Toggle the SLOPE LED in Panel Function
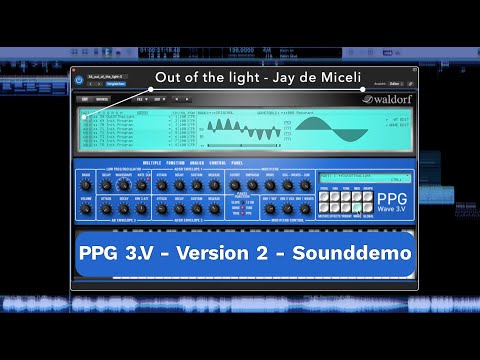Viewport: 480px width, 360px height. pyautogui.click(x=243, y=203)
